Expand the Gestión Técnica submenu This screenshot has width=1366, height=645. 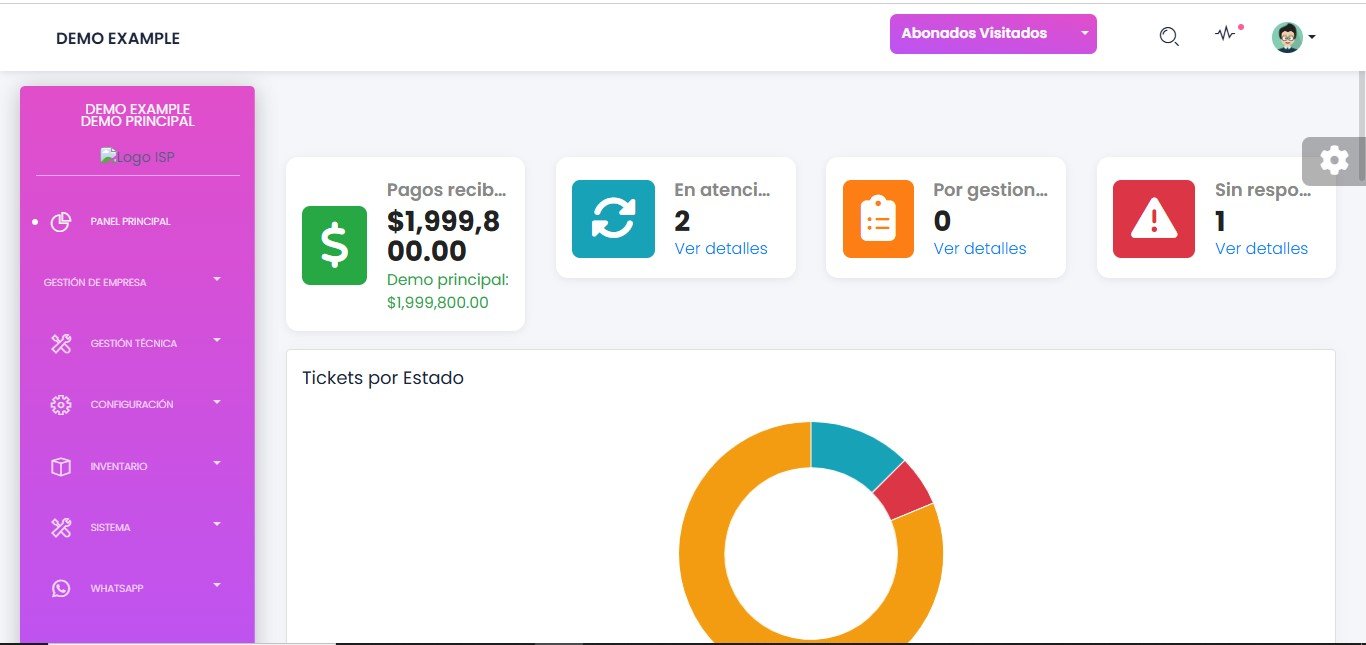pos(134,343)
